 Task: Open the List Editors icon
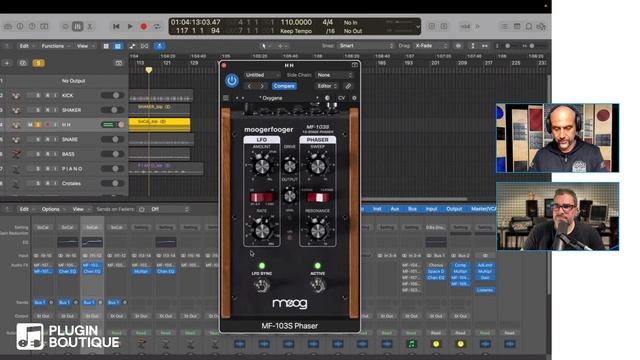point(504,27)
